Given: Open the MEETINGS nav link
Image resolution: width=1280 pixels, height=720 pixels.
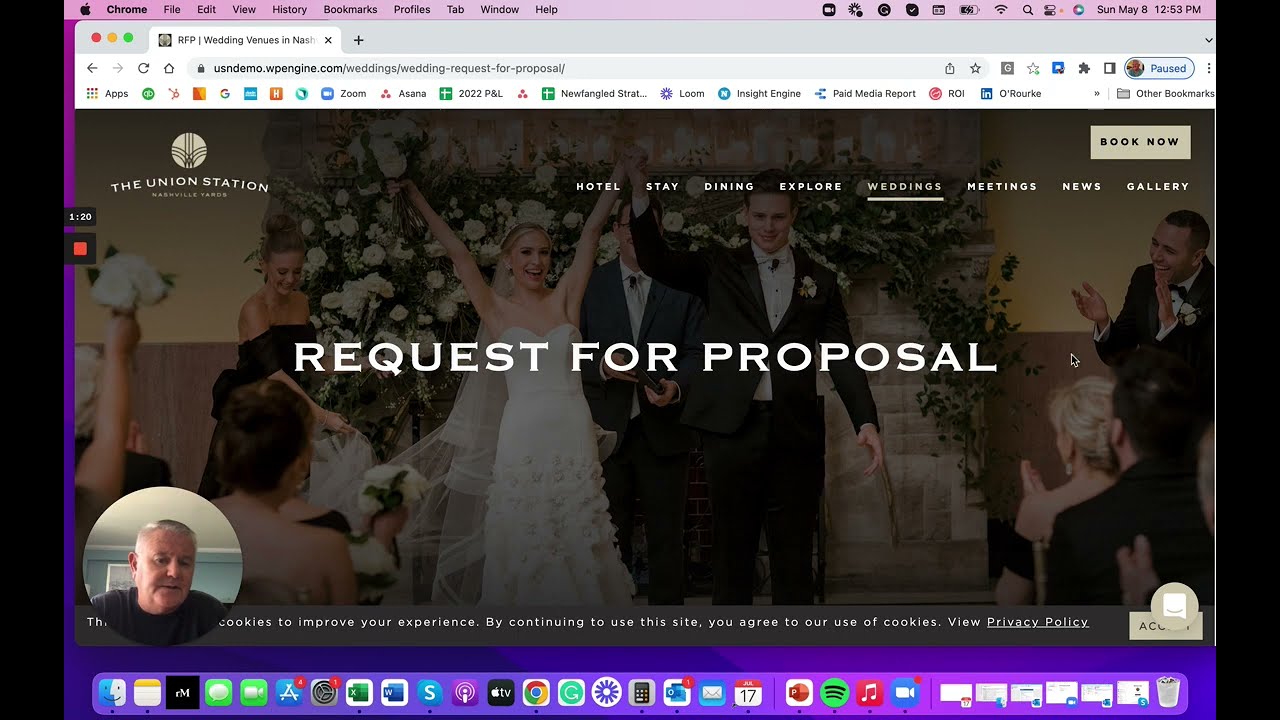Looking at the screenshot, I should click(x=1002, y=187).
